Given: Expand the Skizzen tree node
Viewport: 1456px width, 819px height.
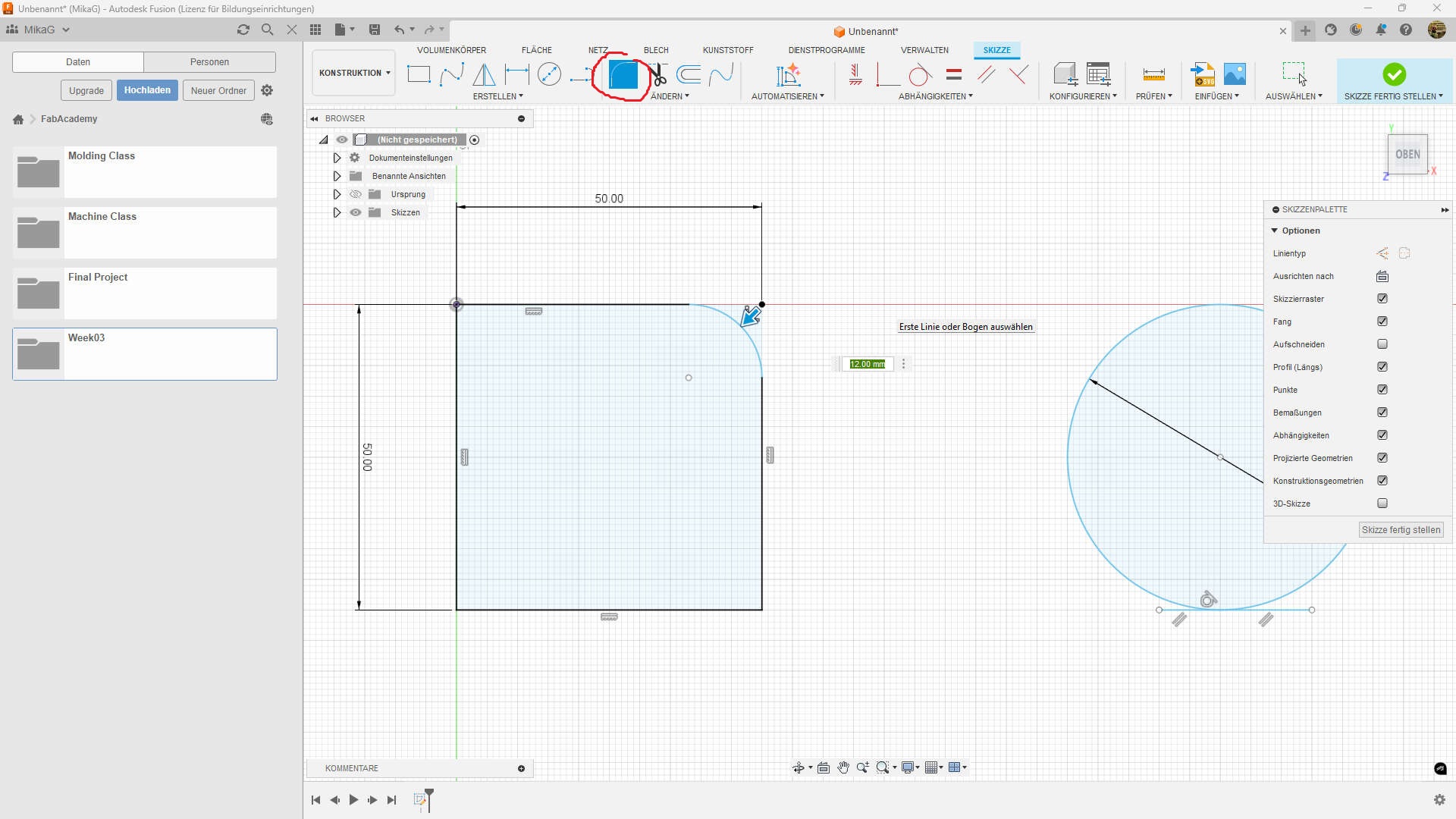Looking at the screenshot, I should pos(337,212).
